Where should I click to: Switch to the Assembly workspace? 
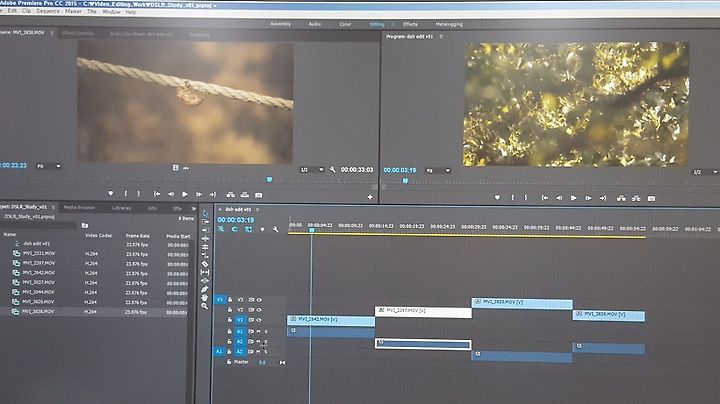pyautogui.click(x=281, y=24)
